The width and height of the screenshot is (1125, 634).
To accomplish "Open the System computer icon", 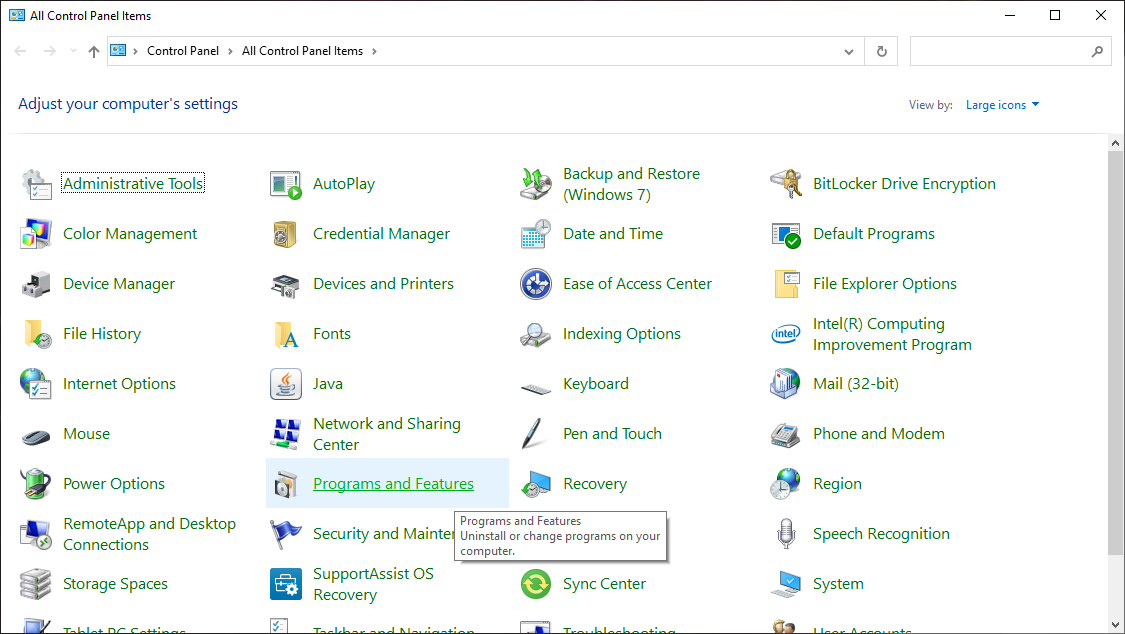I will pyautogui.click(x=786, y=585).
